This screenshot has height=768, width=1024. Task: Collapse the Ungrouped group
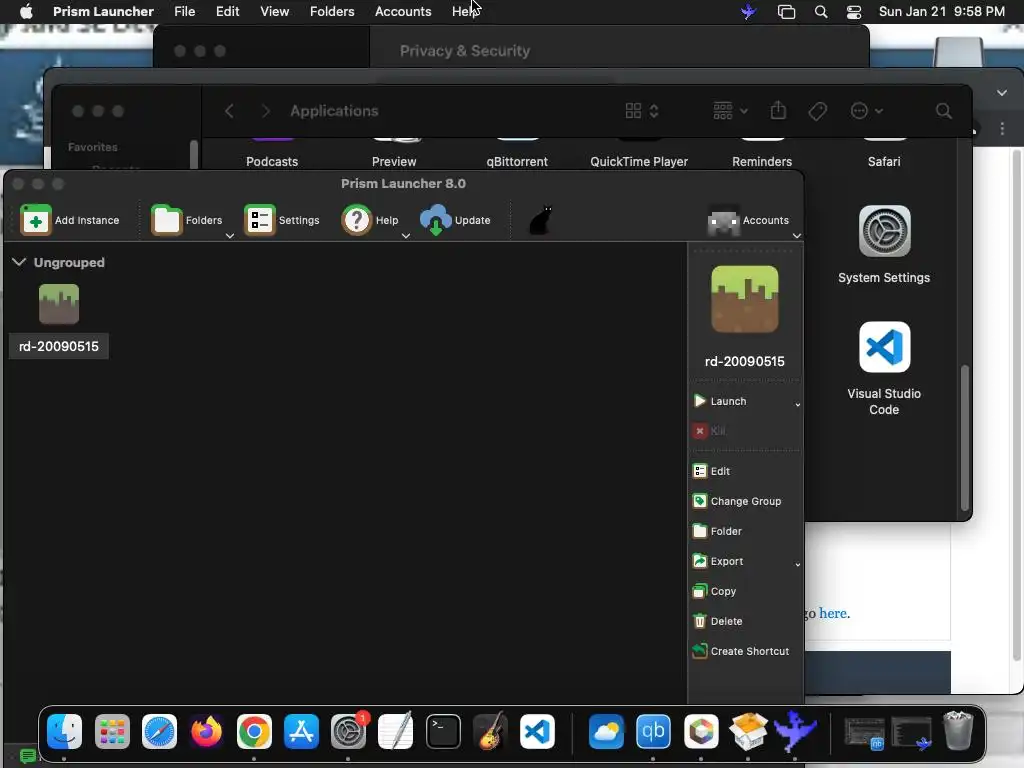pyautogui.click(x=19, y=262)
